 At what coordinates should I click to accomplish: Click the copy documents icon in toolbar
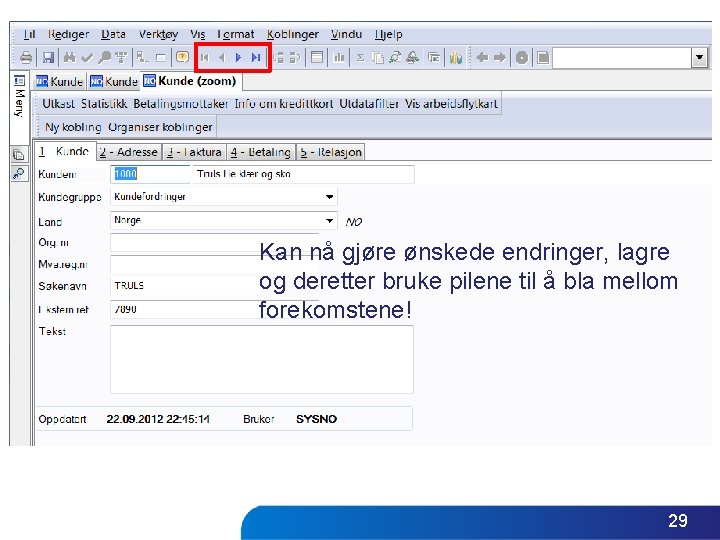[x=377, y=57]
